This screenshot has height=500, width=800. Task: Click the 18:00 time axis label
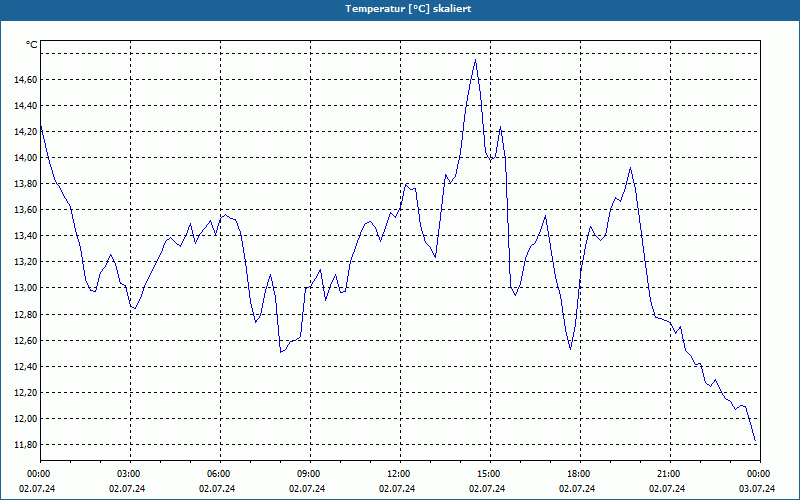[x=580, y=474]
